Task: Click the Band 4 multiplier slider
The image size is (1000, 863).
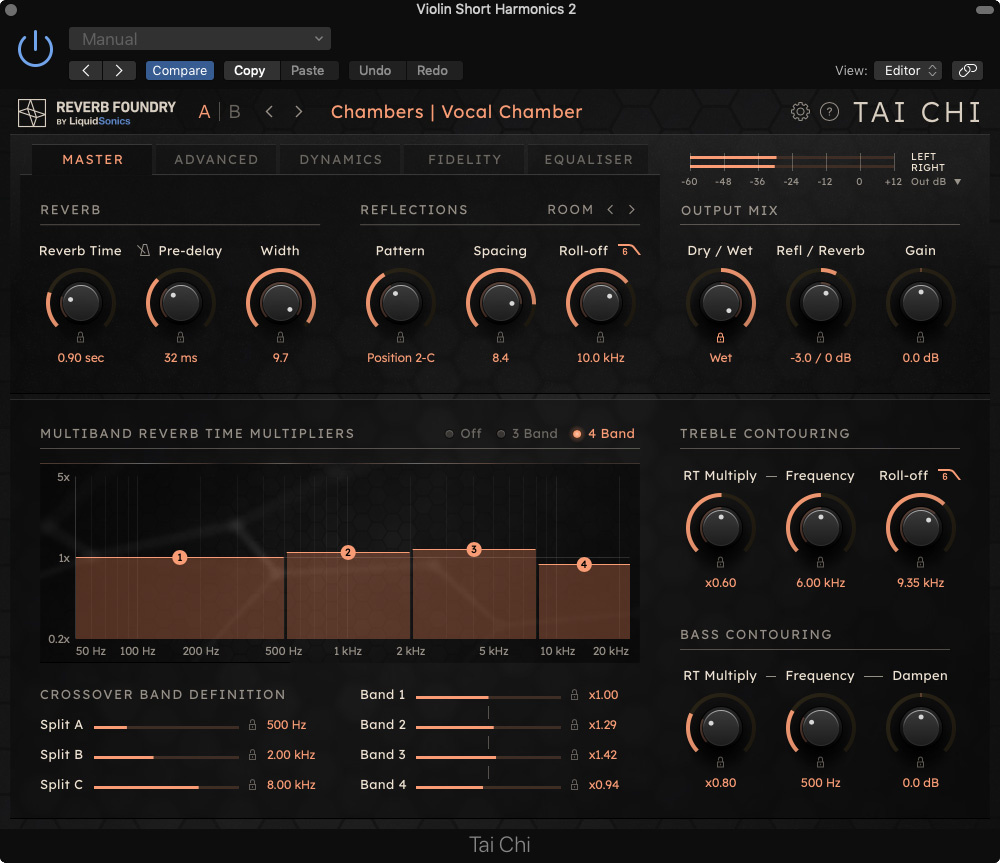Action: 489,787
